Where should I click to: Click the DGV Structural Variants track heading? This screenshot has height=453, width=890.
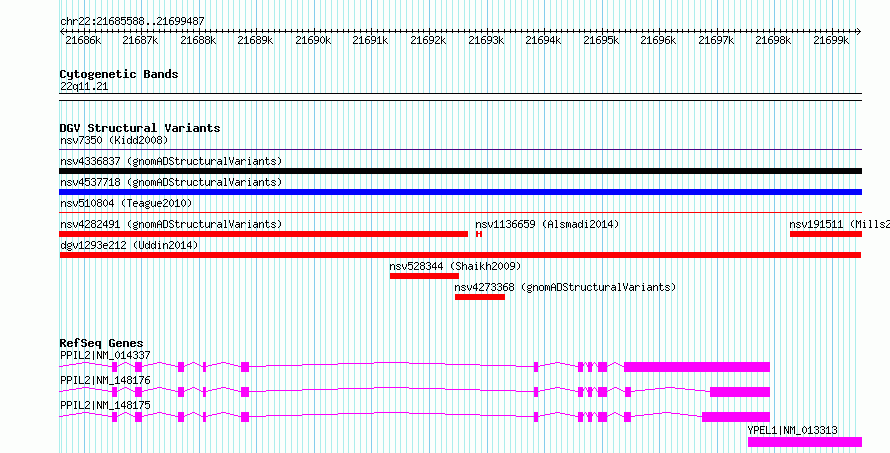tap(140, 128)
